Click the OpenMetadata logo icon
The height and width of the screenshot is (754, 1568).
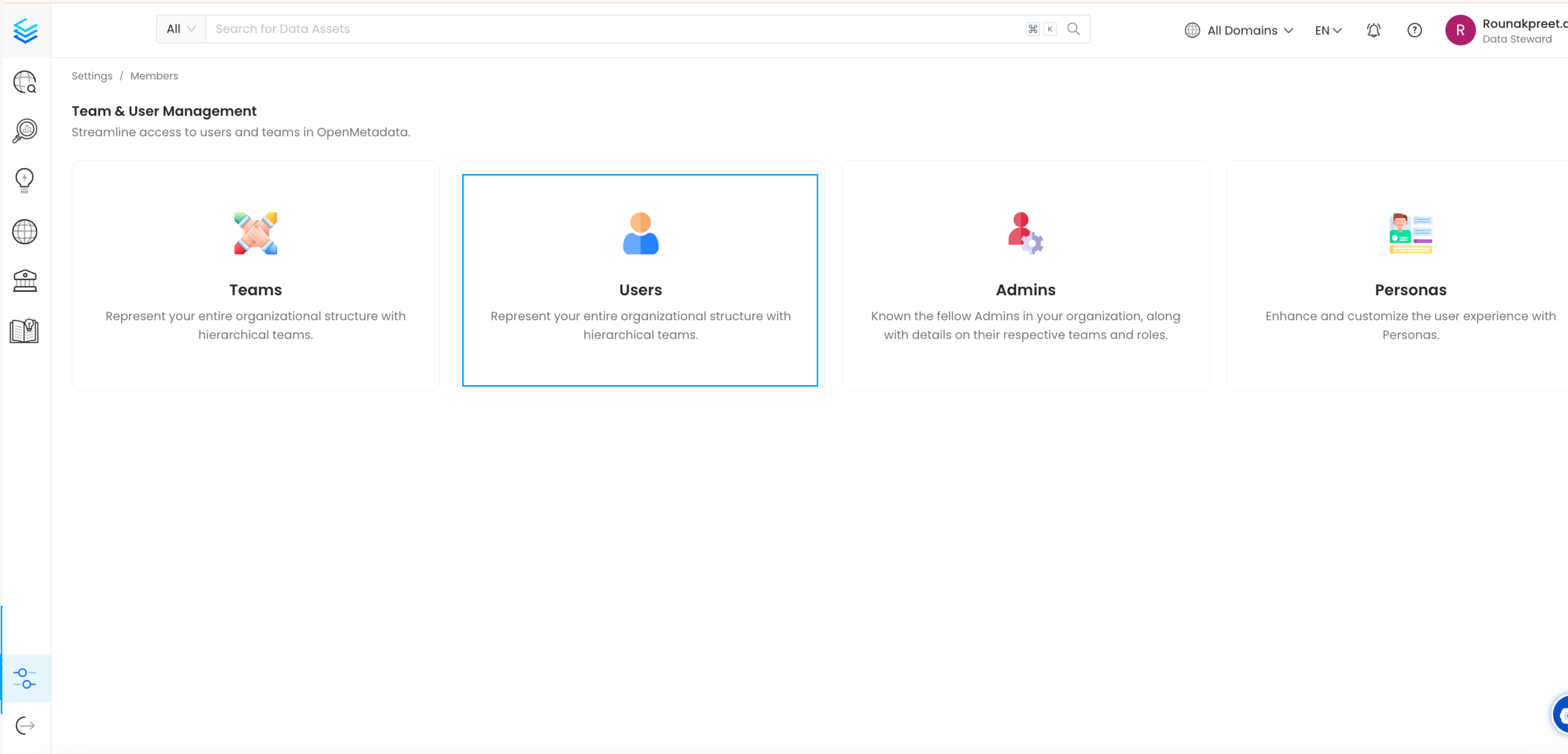[x=25, y=31]
